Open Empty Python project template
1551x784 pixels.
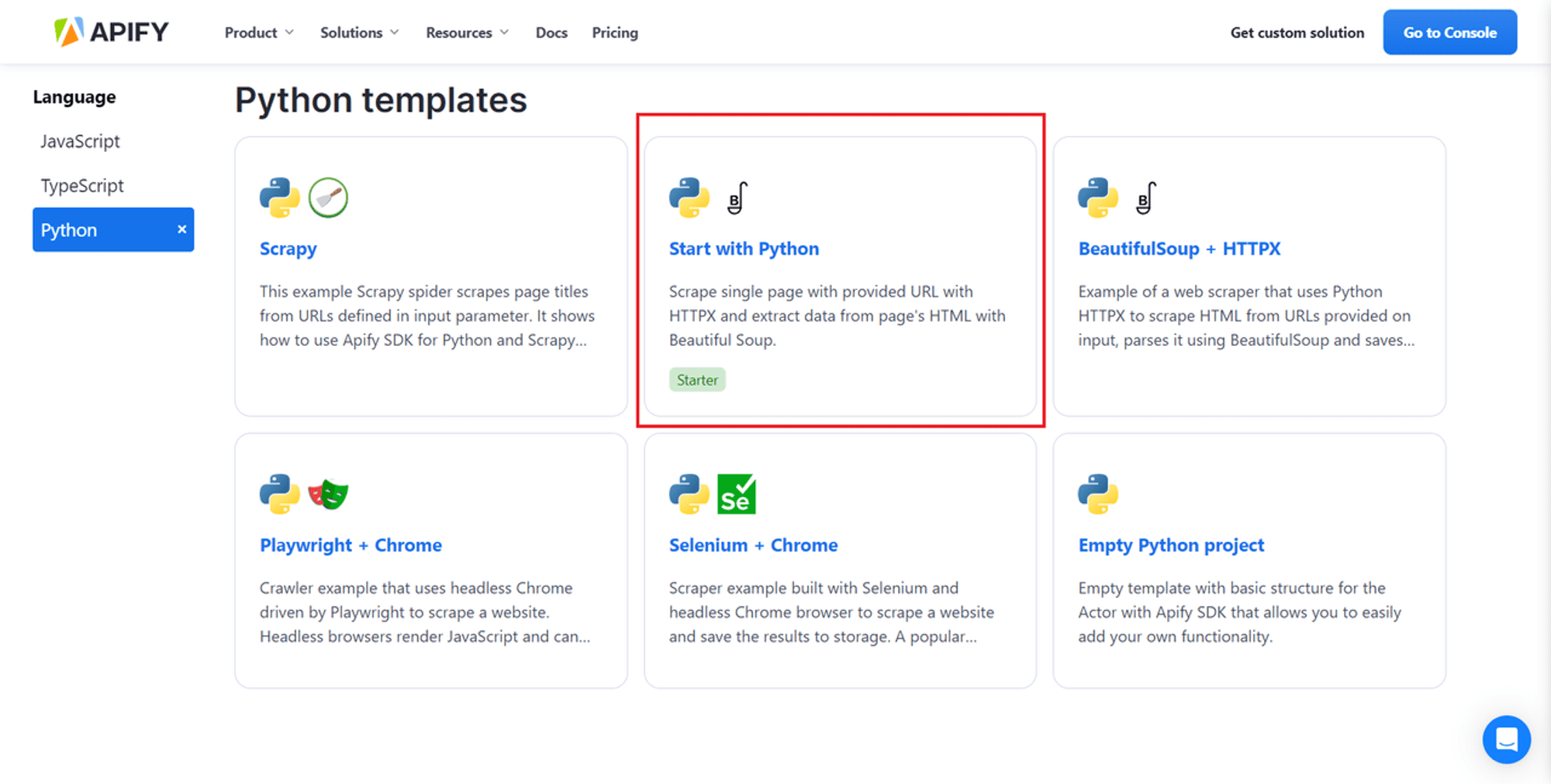pyautogui.click(x=1171, y=545)
